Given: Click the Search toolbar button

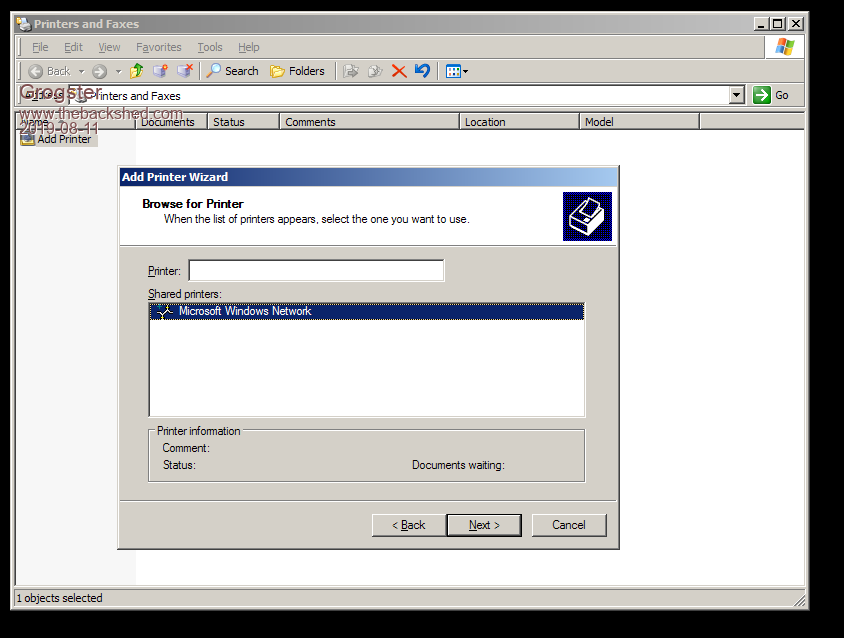Looking at the screenshot, I should tap(232, 71).
